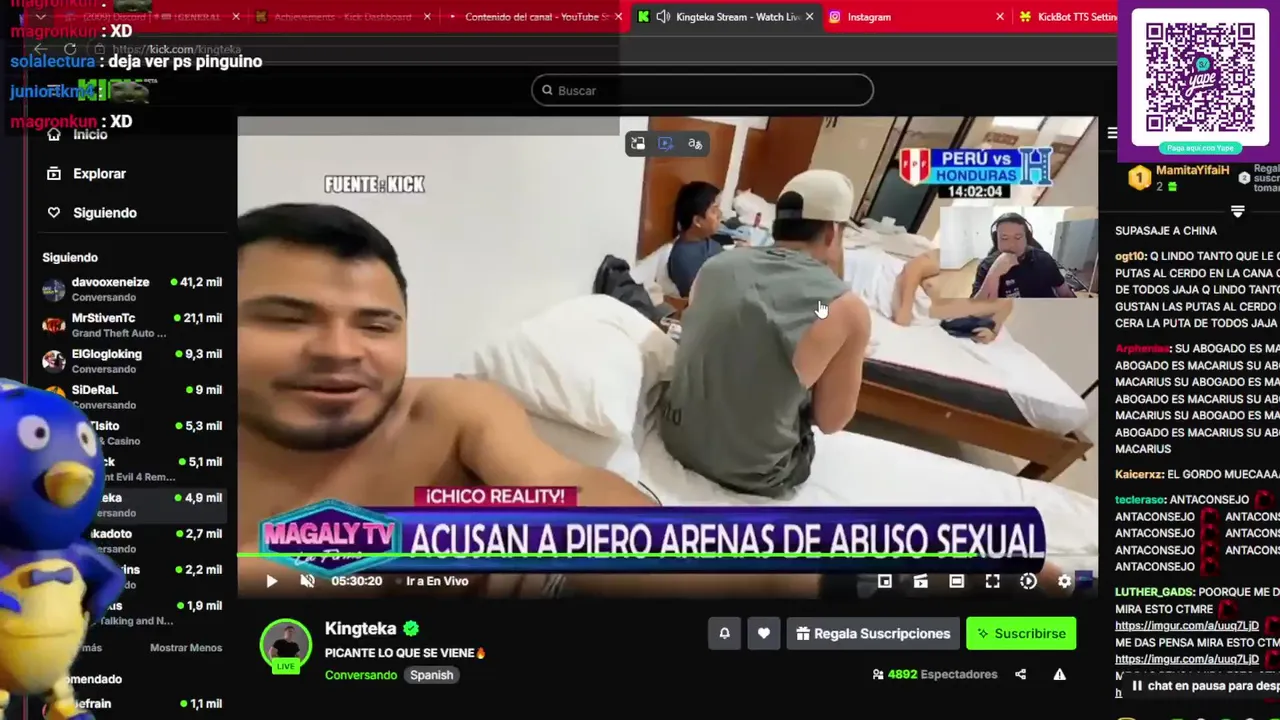Click the screen-cast overlay icon on video
This screenshot has height=720, width=1280.
666,144
